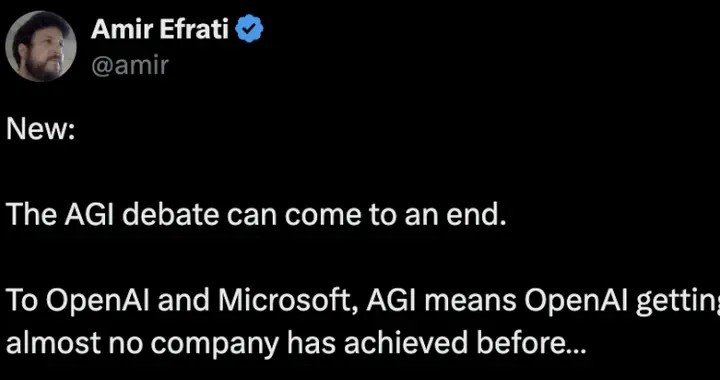
Task: Click "almost no company has achieved before" line
Action: click(296, 343)
